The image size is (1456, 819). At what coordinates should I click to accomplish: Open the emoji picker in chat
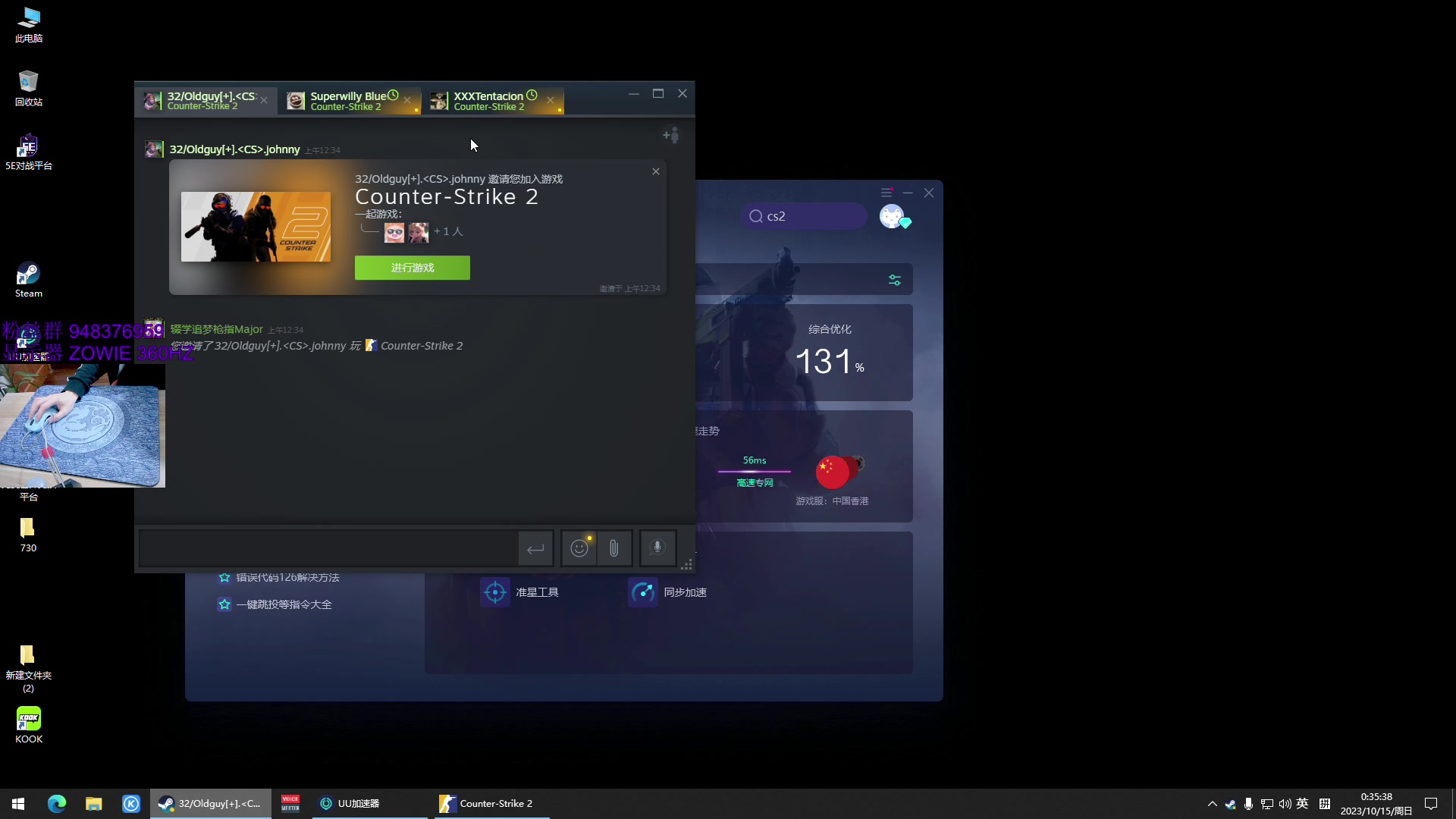[x=579, y=548]
